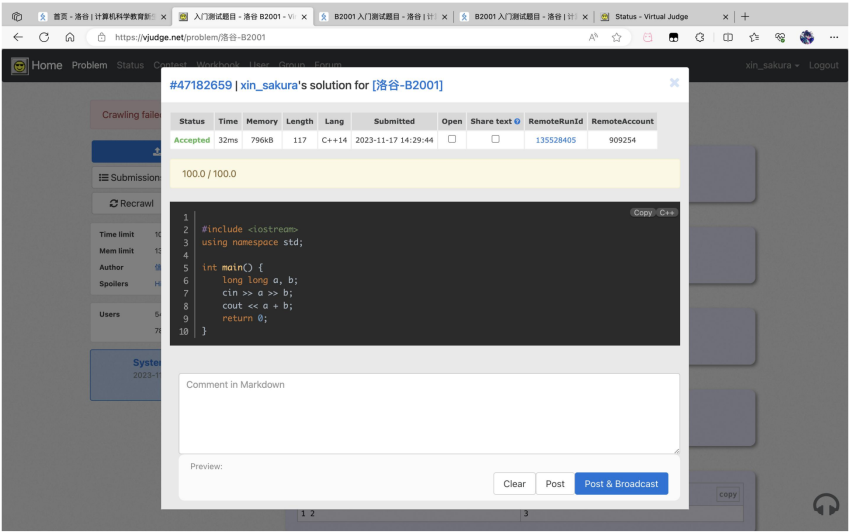Open the black square extension icon
850x532 pixels.
673,37
